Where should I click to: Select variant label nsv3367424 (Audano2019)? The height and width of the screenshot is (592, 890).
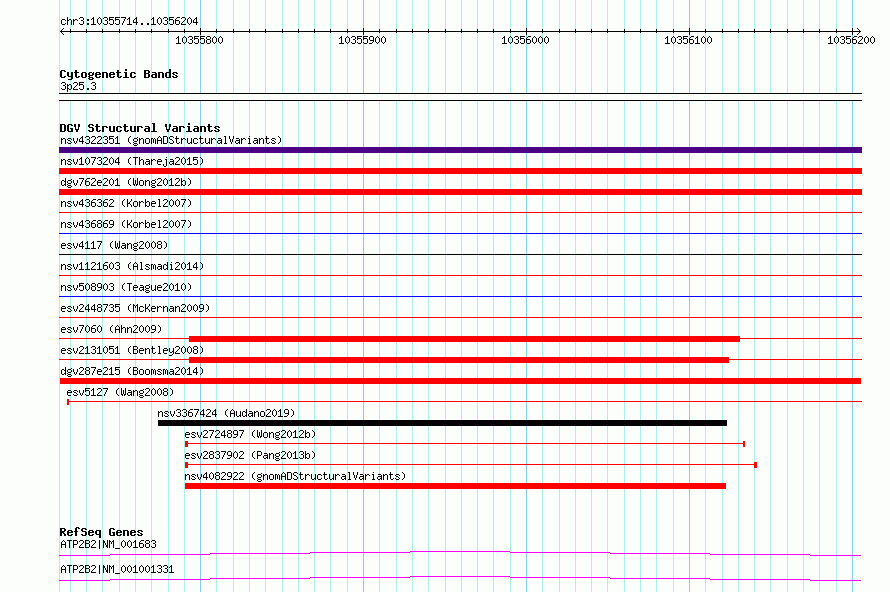click(226, 413)
